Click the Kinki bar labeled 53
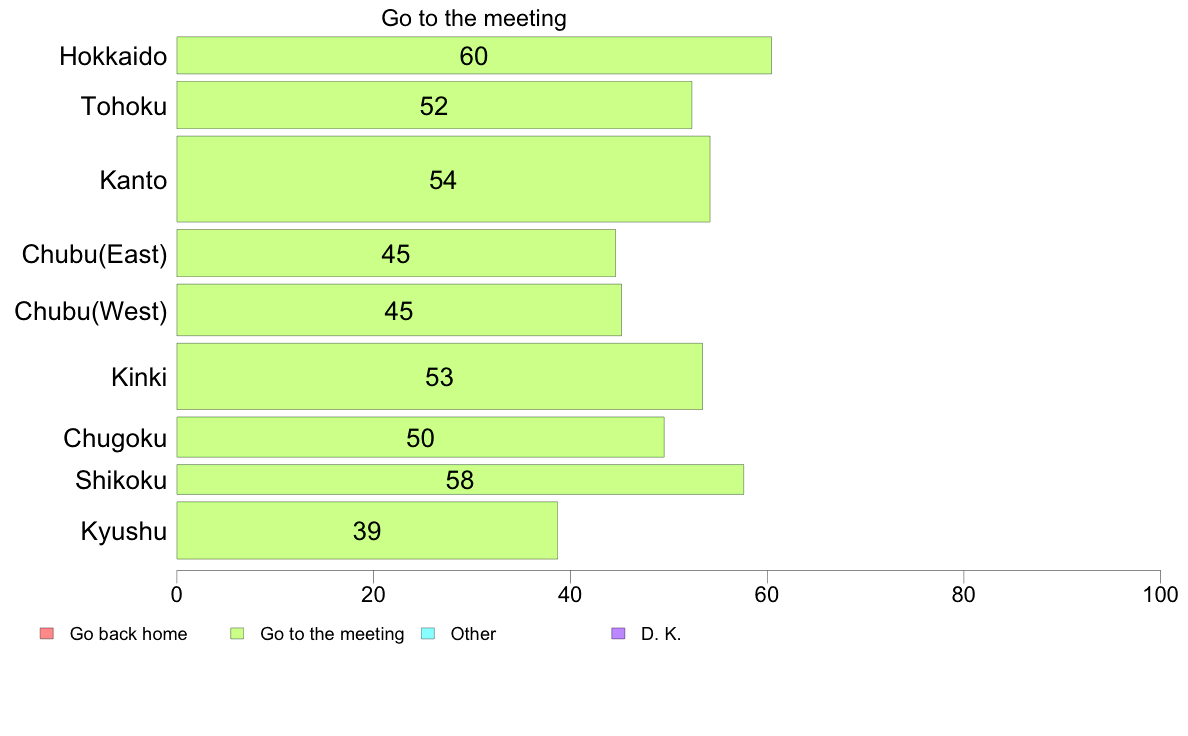 pos(439,377)
